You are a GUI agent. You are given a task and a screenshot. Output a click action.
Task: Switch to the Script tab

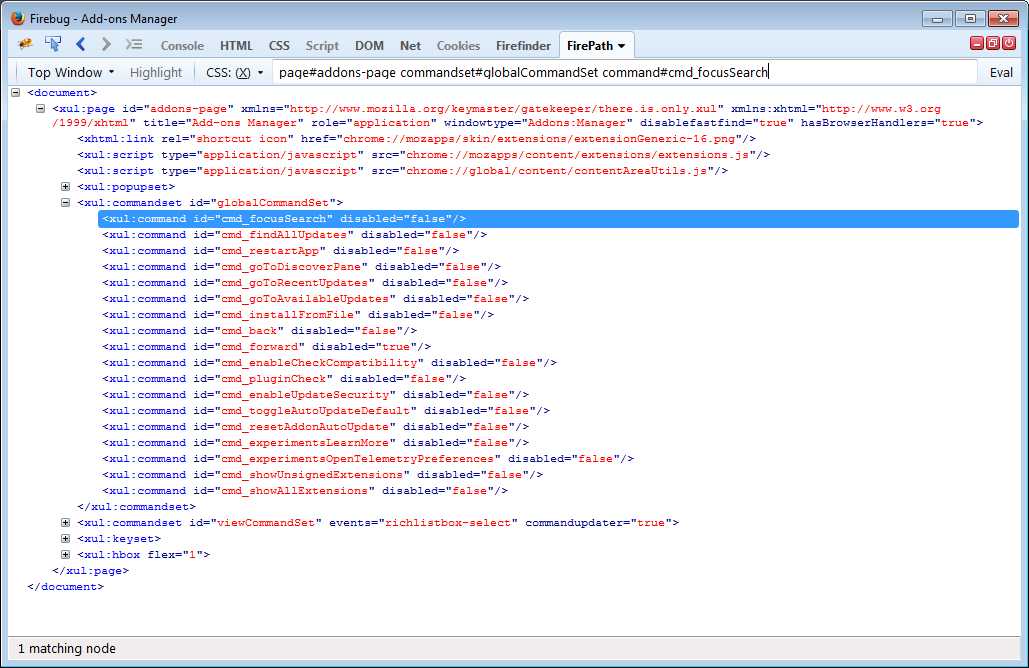pyautogui.click(x=322, y=45)
